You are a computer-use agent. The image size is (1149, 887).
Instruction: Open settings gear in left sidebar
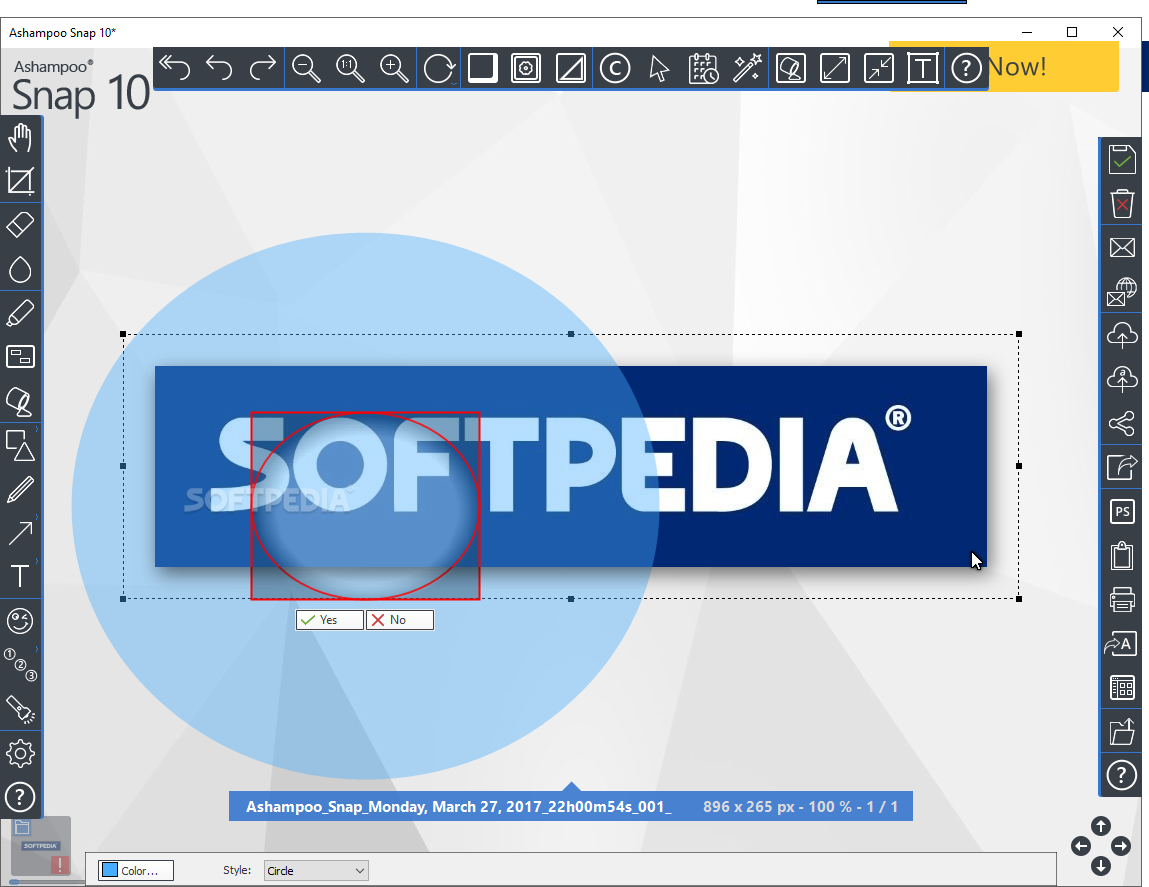[21, 754]
